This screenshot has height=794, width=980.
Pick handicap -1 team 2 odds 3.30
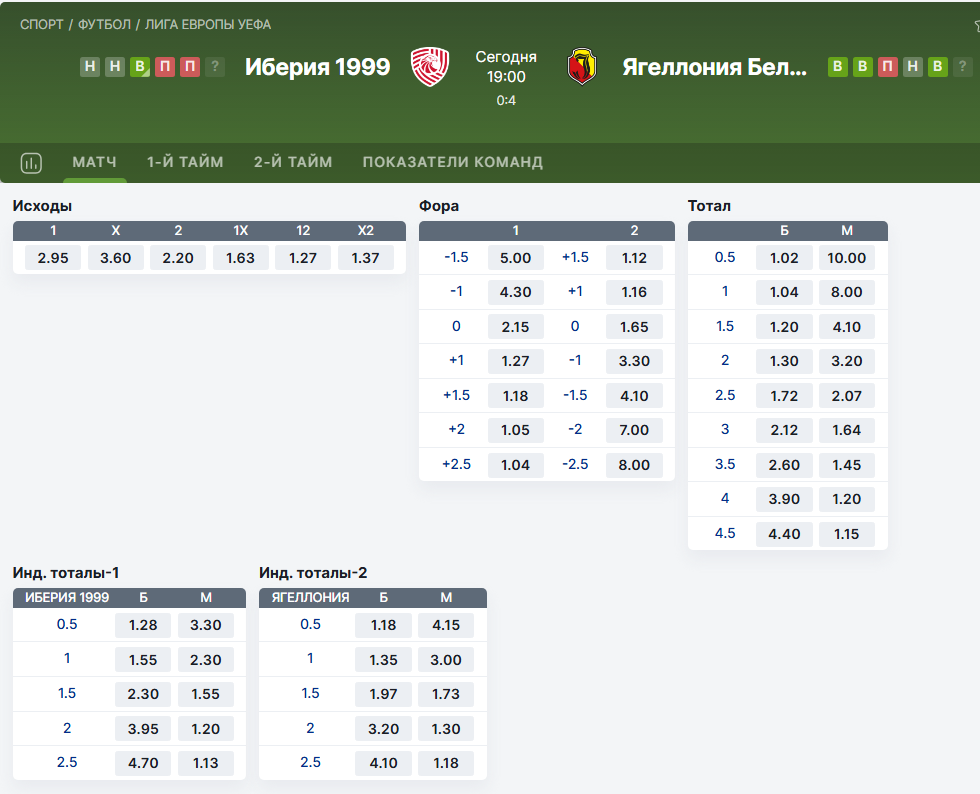click(634, 361)
